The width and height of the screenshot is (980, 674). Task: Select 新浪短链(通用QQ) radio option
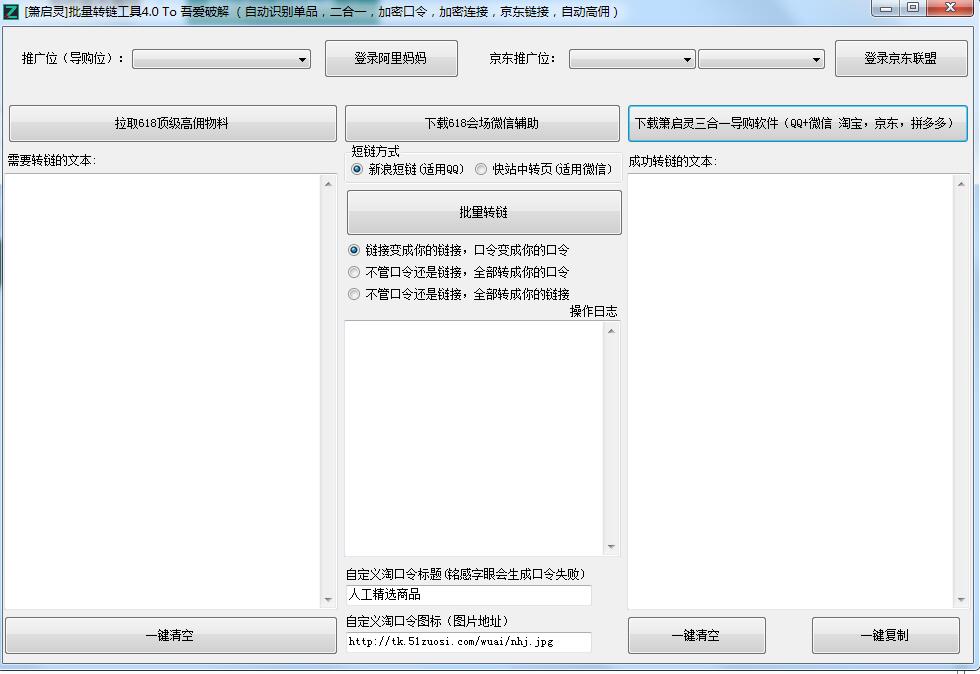tap(356, 170)
